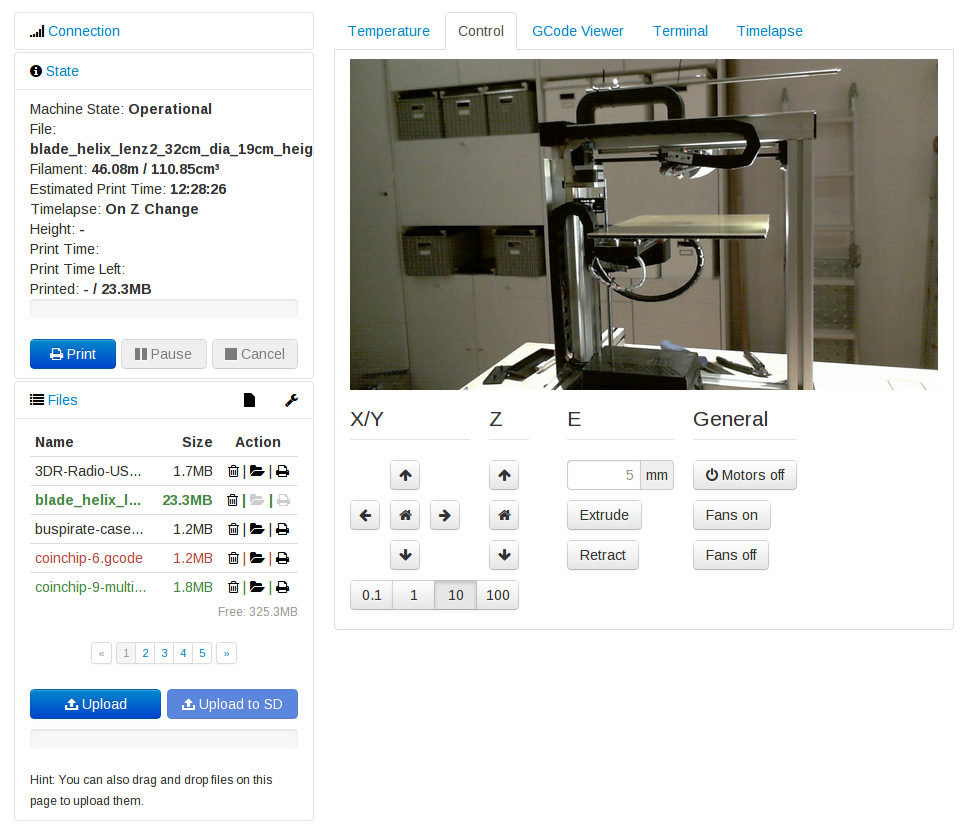Image resolution: width=972 pixels, height=834 pixels.
Task: Start the print with Print button
Action: [x=73, y=354]
